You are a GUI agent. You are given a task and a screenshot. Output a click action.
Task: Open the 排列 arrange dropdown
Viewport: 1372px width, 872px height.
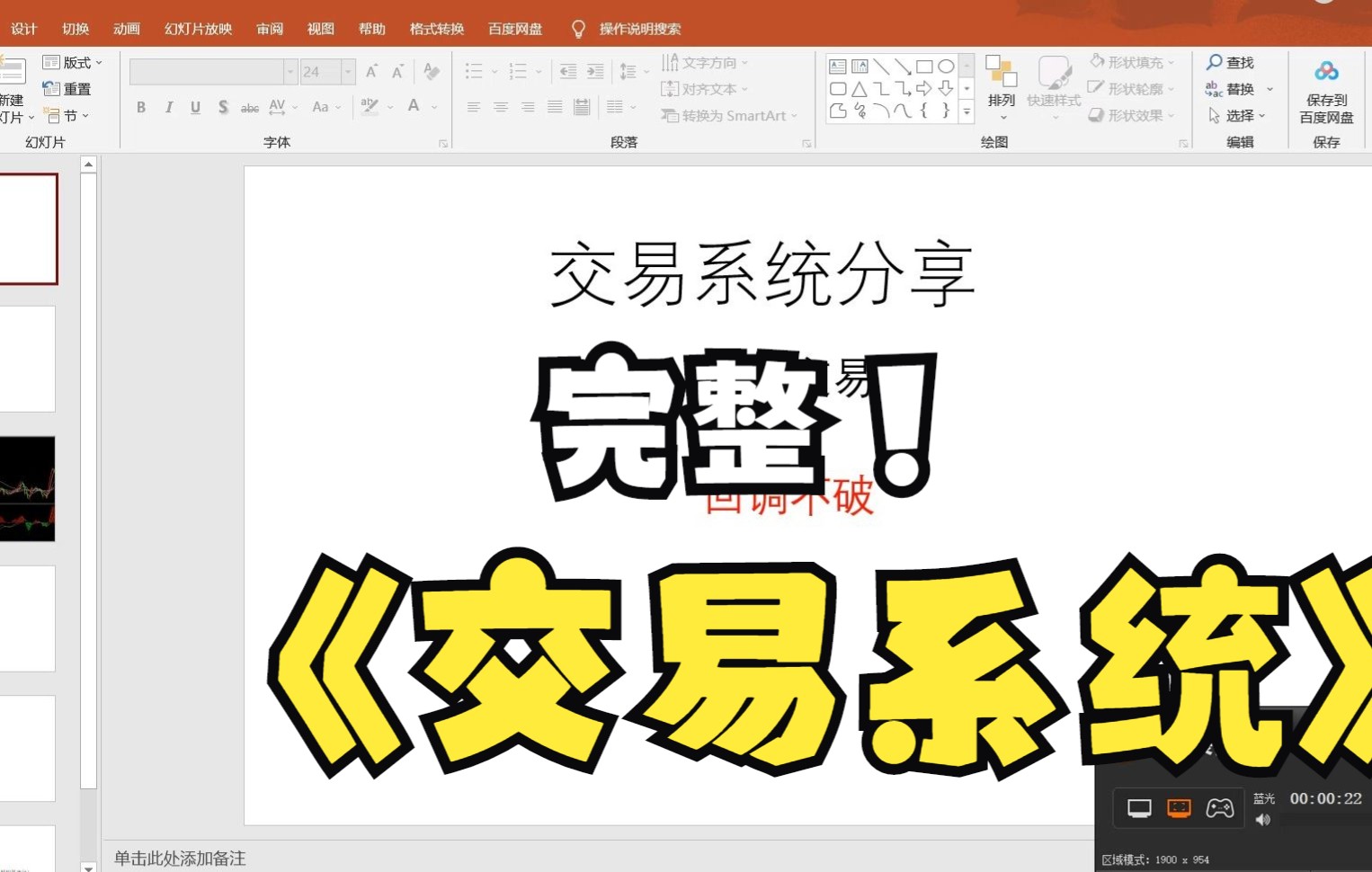1002,90
